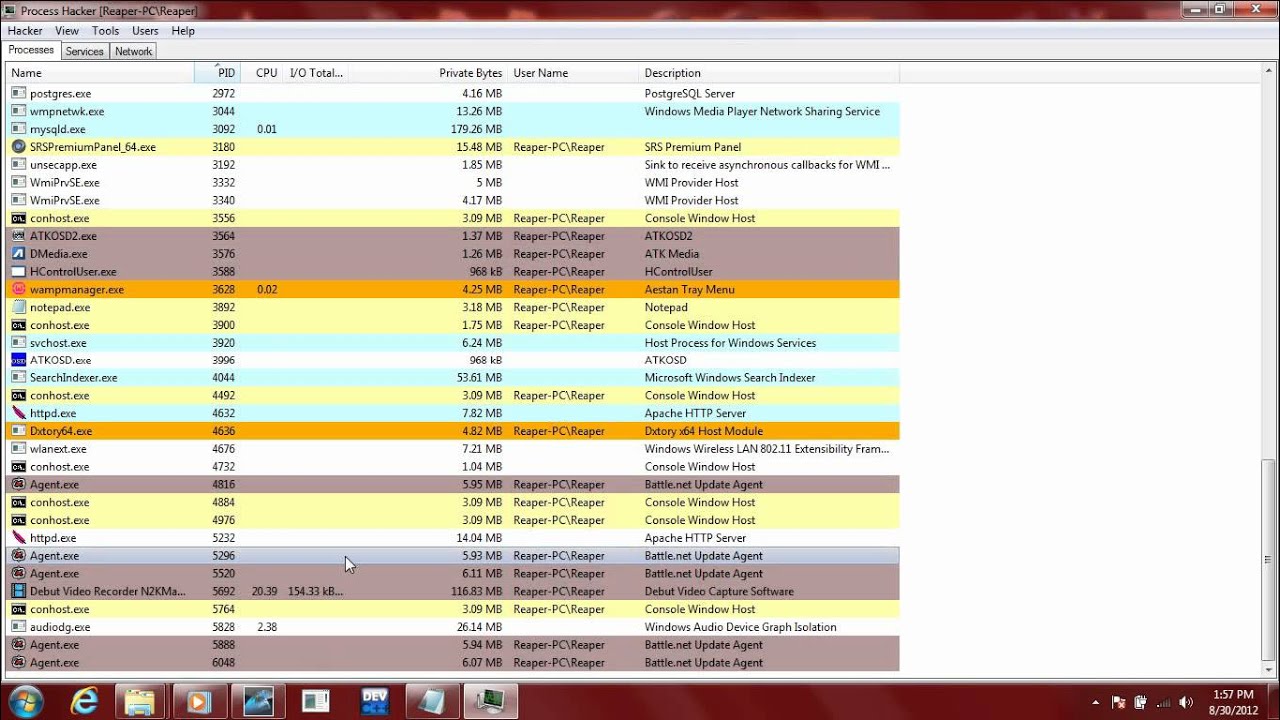Select Agent.exe with PID 5888
Screen dimensions: 1280x720
click(453, 645)
